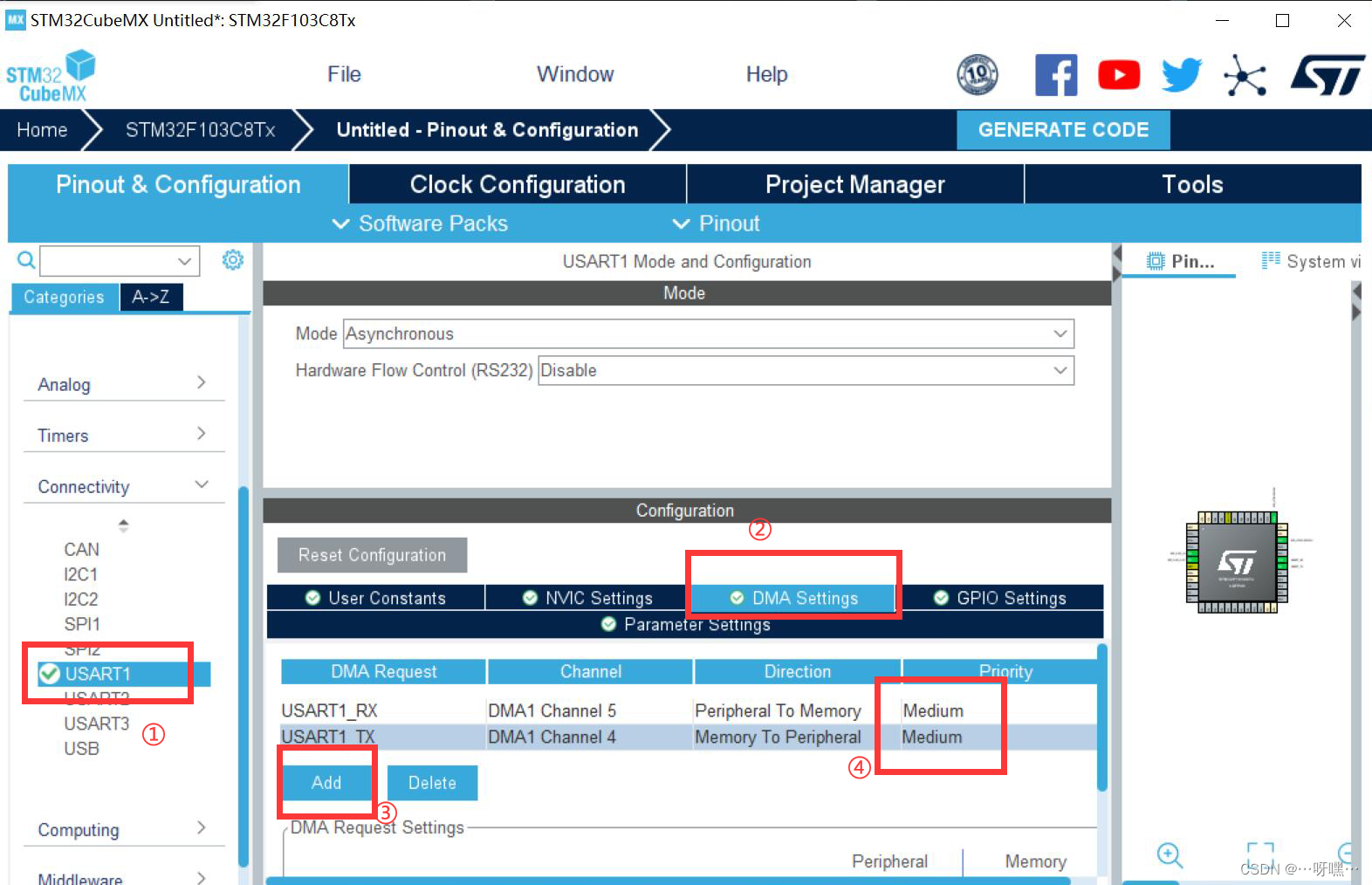This screenshot has width=1372, height=885.
Task: Expand the Analog category
Action: (123, 384)
